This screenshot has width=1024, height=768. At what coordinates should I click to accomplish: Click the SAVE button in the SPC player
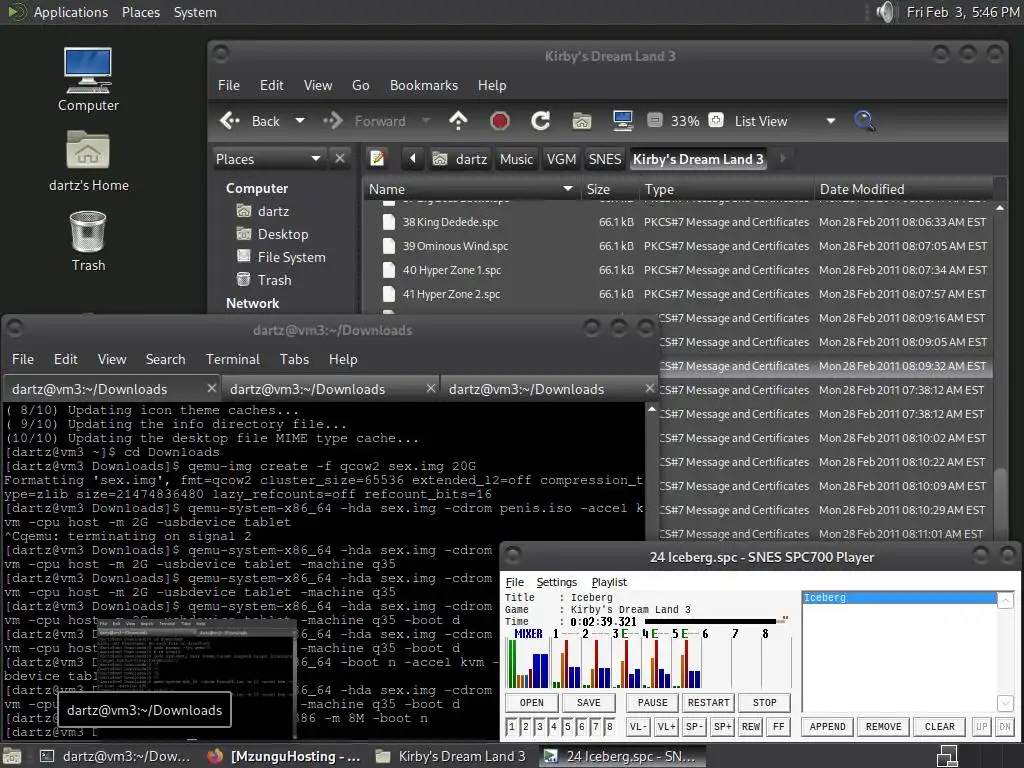pos(588,703)
